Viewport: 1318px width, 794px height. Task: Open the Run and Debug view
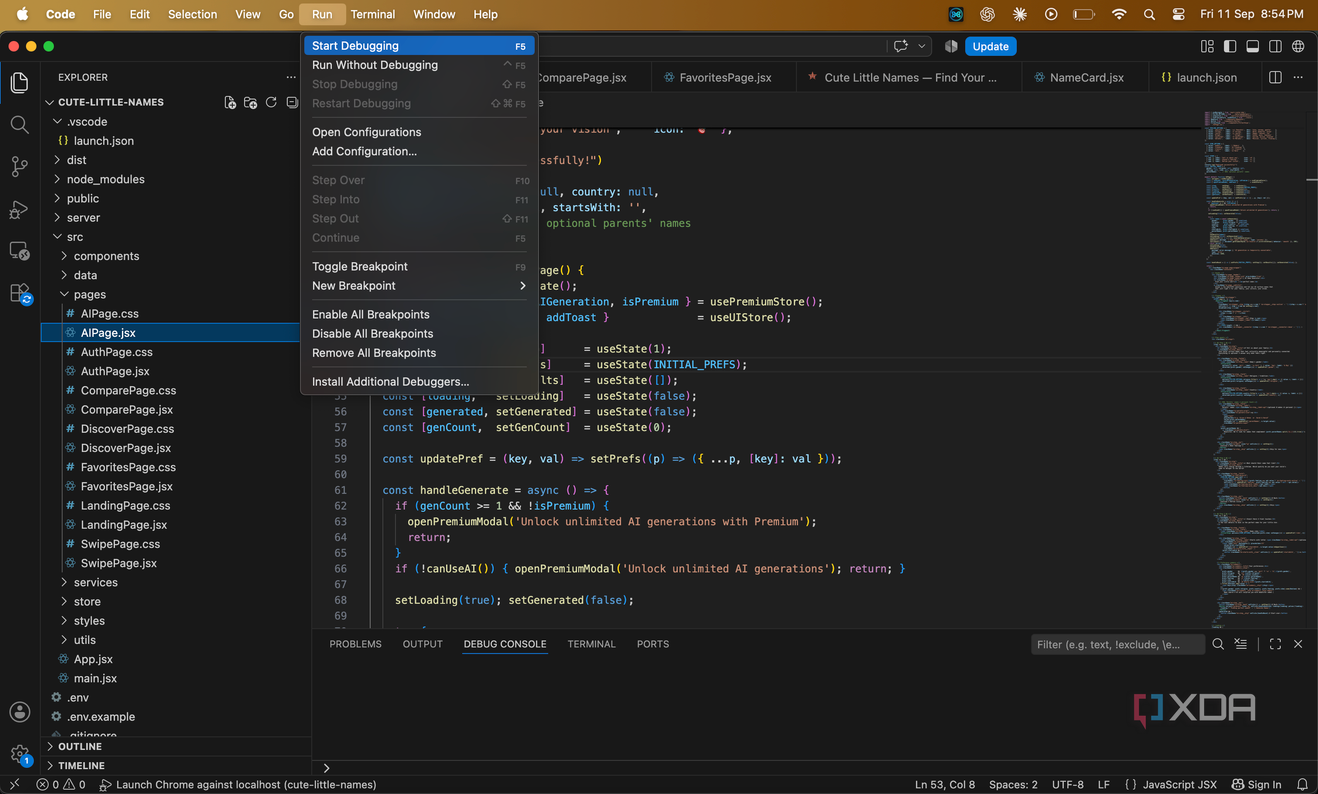click(19, 210)
